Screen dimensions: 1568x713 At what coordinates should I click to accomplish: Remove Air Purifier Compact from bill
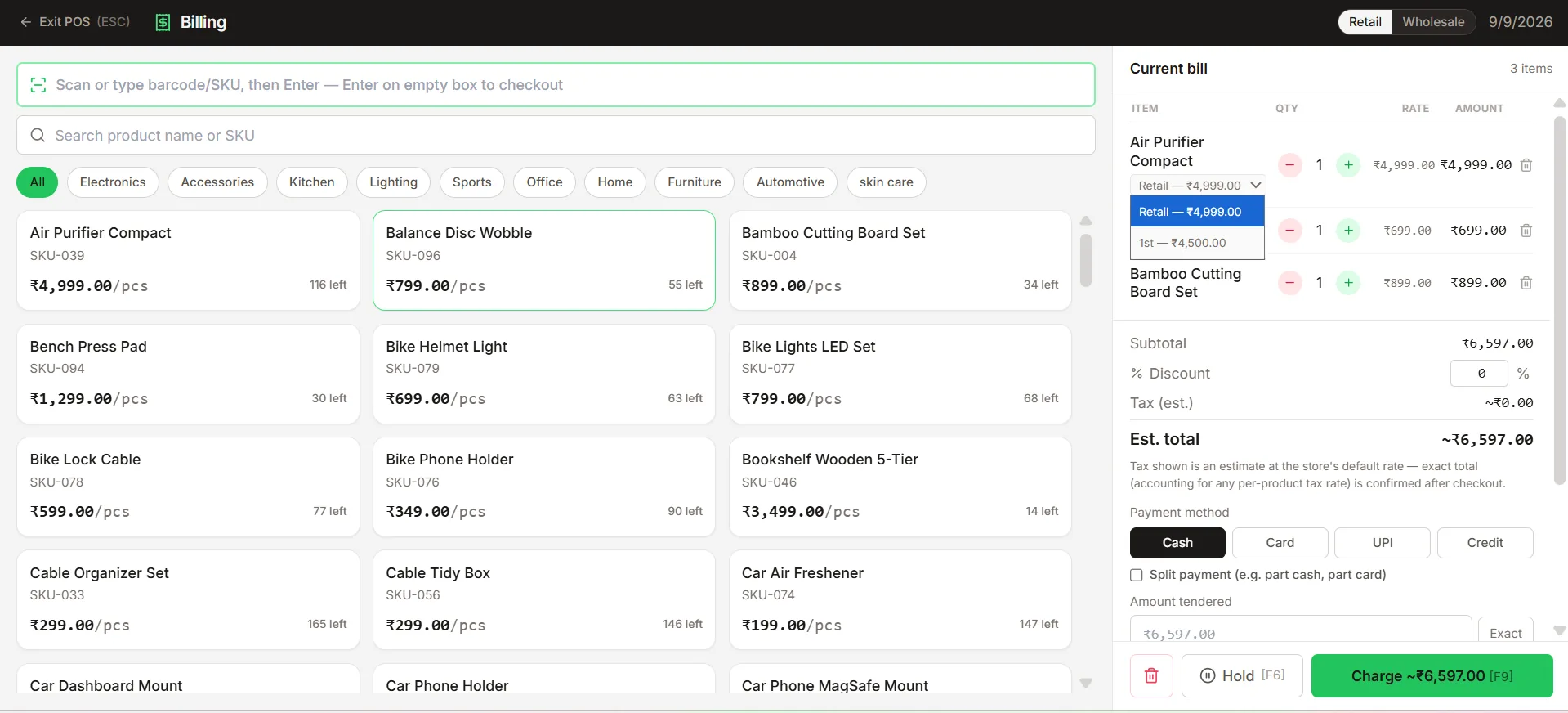1526,165
